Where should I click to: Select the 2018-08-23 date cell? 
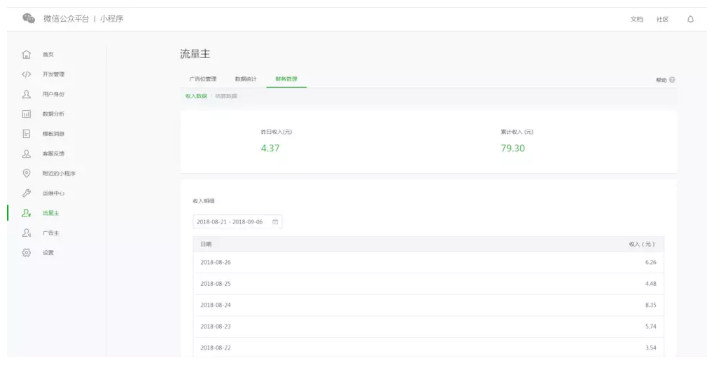[x=215, y=326]
